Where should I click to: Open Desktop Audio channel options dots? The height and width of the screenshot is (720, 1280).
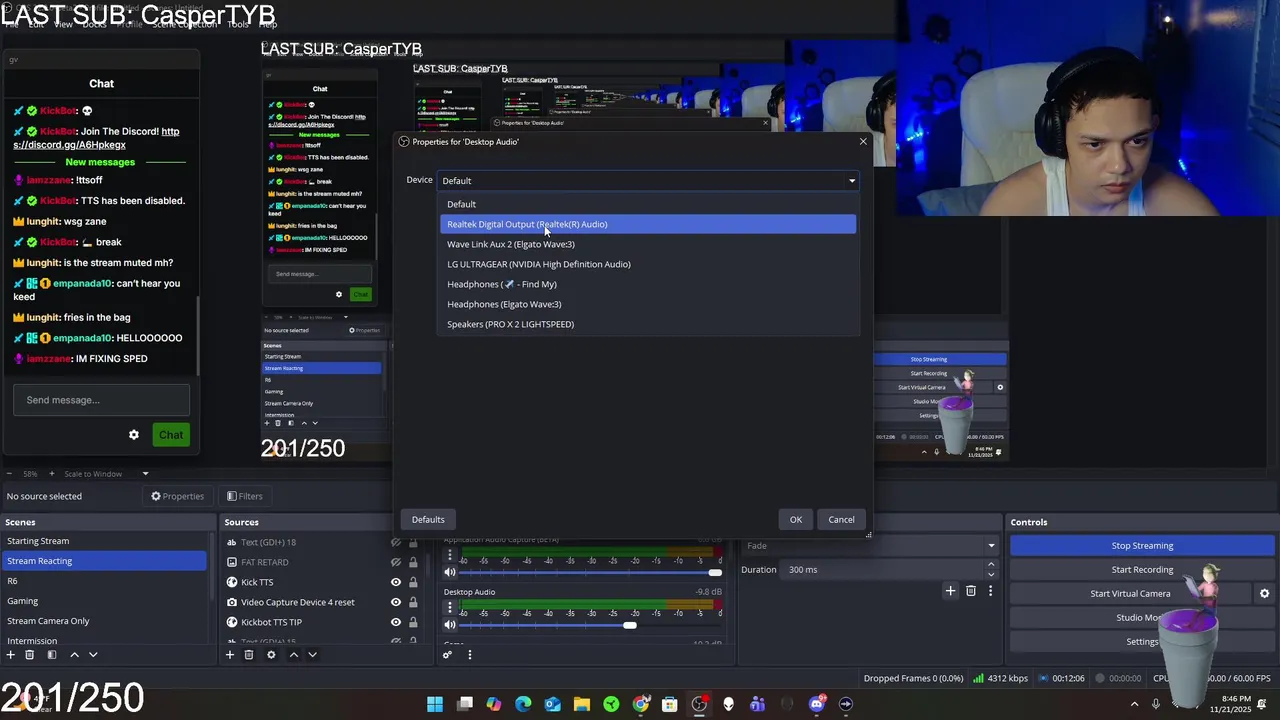(x=450, y=607)
